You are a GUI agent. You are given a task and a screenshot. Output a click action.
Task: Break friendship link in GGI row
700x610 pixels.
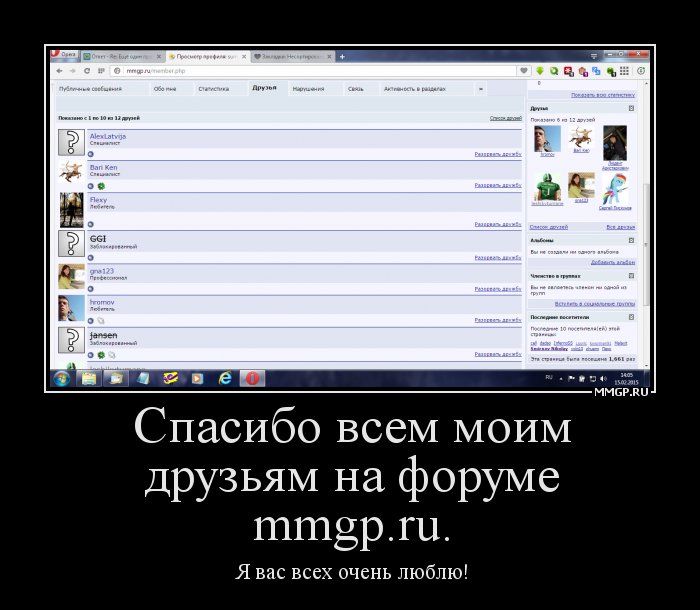coord(498,258)
